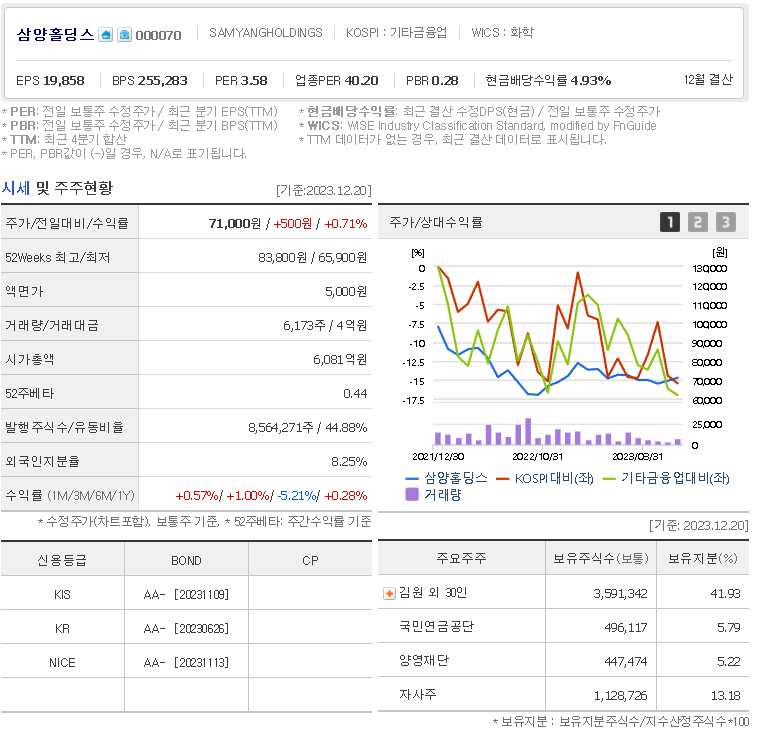Select the 국민연금공단 shareholder row
This screenshot has height=738, width=758.
coord(563,627)
